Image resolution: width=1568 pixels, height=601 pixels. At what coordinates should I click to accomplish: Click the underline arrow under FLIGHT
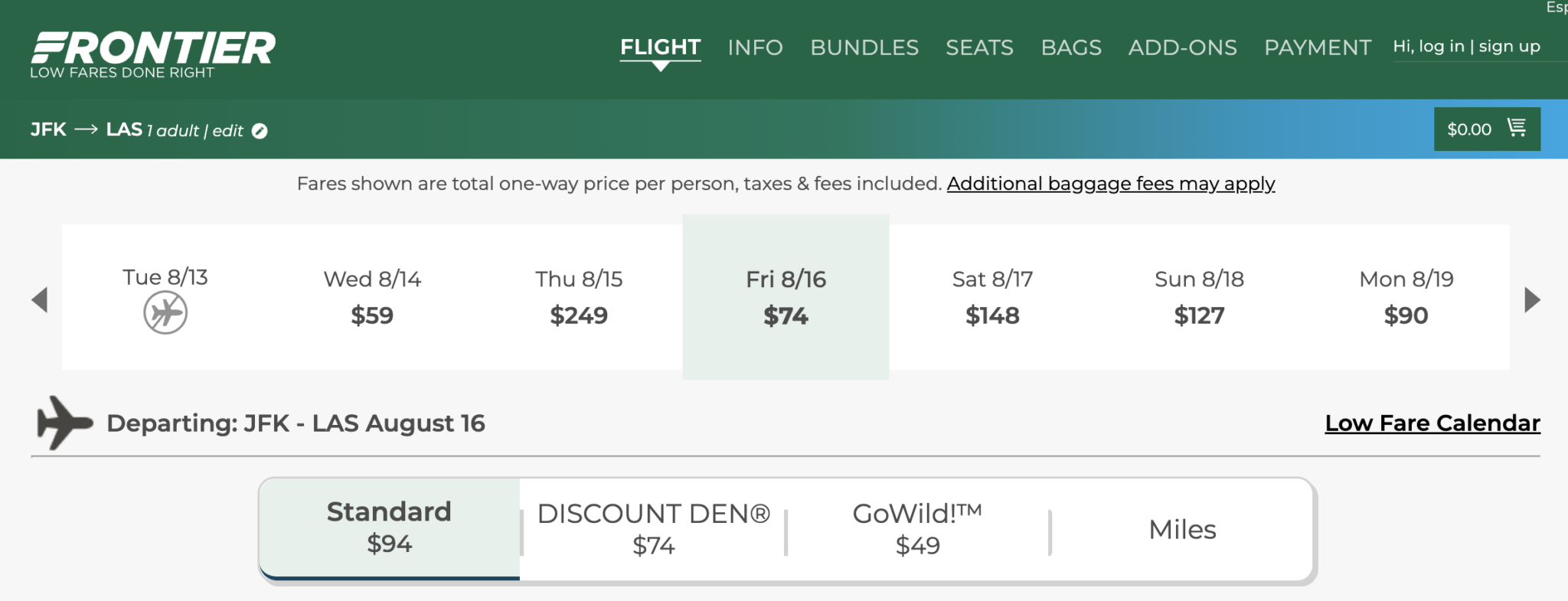click(x=660, y=67)
